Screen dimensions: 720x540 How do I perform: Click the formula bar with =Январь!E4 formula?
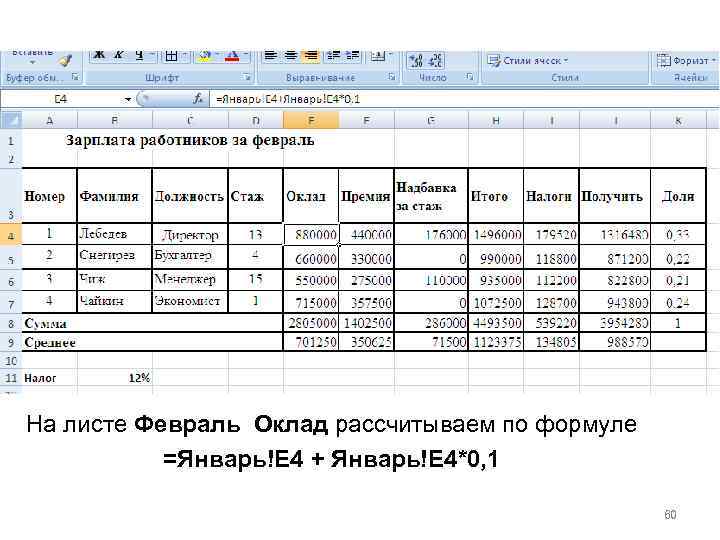(x=464, y=99)
